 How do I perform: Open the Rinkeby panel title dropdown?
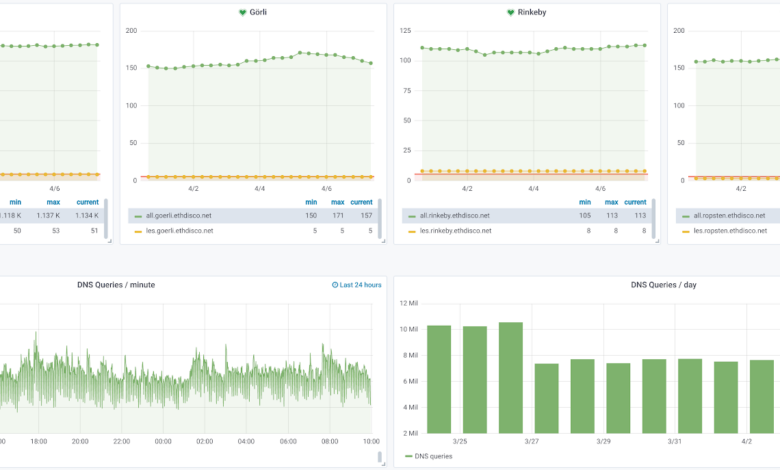(x=535, y=13)
